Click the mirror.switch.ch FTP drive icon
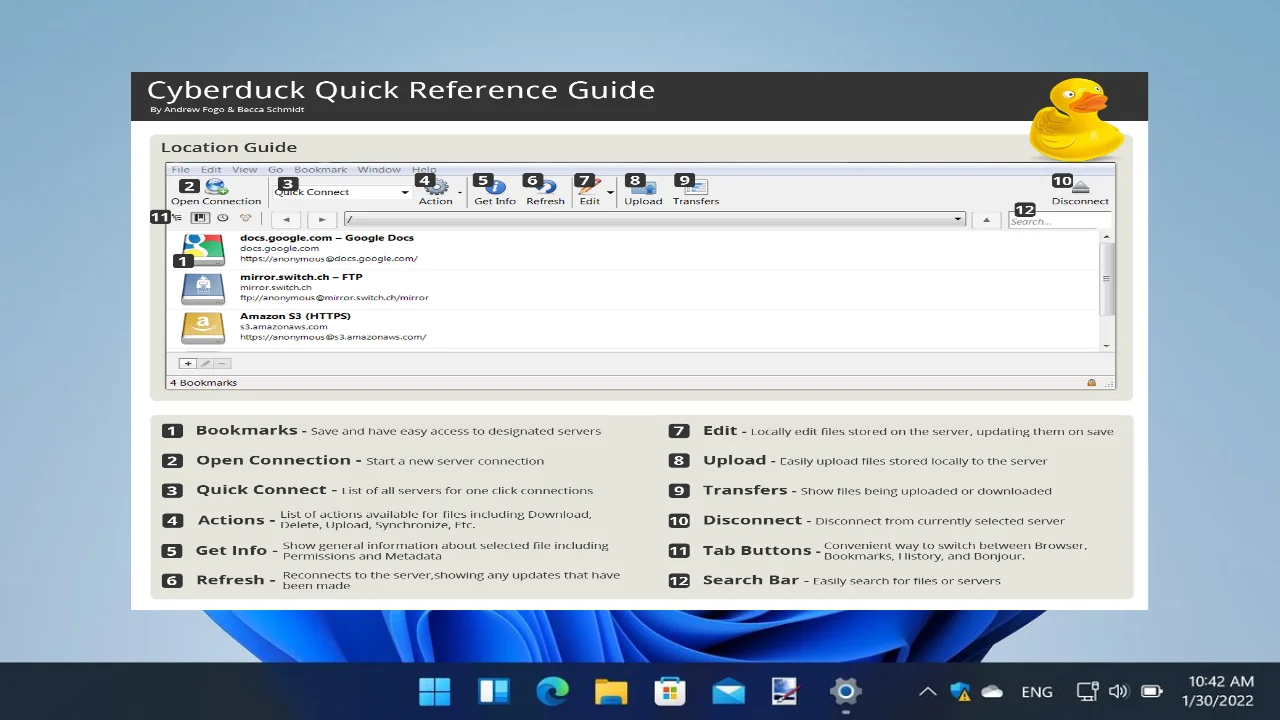The width and height of the screenshot is (1280, 720). coord(203,289)
